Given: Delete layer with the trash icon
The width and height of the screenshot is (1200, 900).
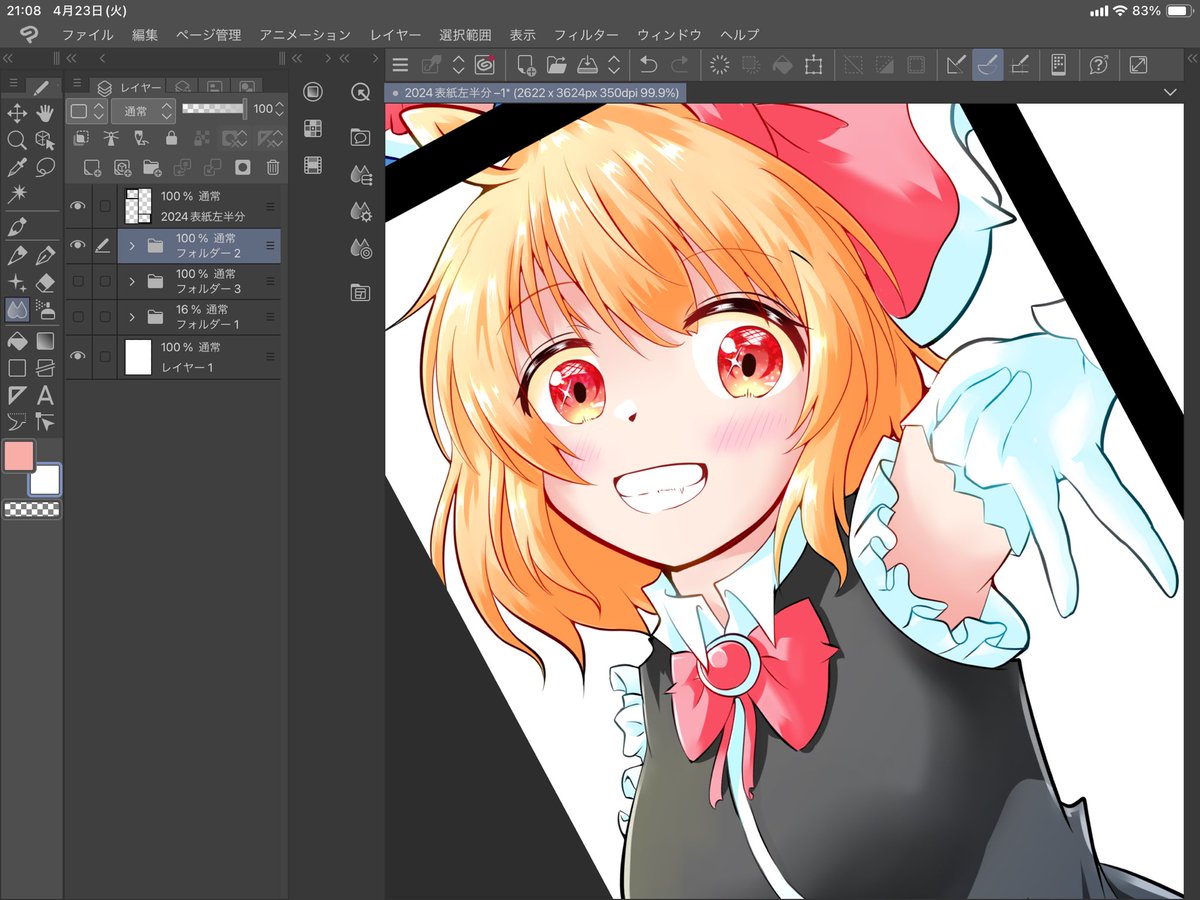Looking at the screenshot, I should tap(272, 167).
